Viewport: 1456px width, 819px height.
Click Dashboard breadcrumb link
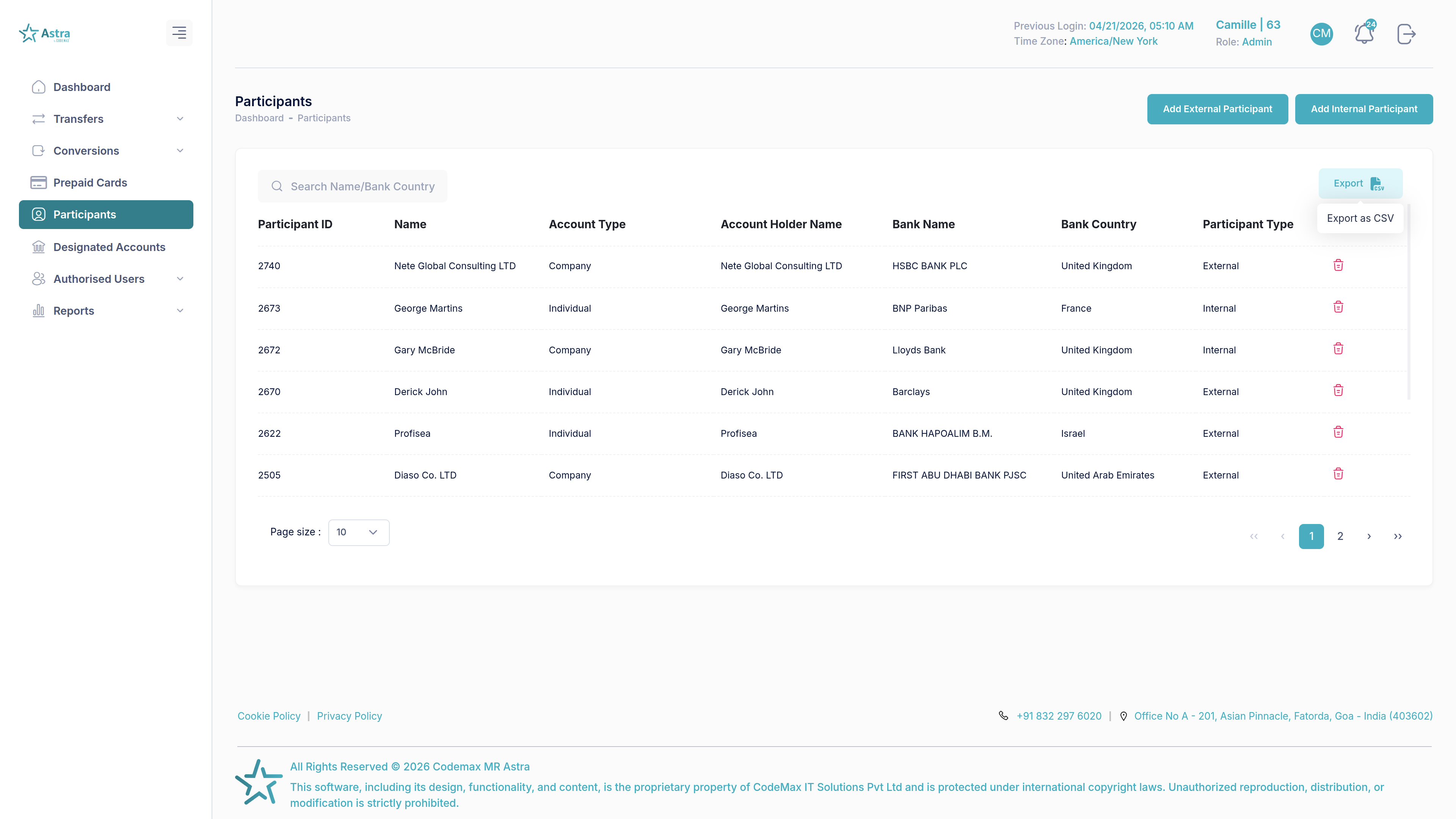pos(259,118)
